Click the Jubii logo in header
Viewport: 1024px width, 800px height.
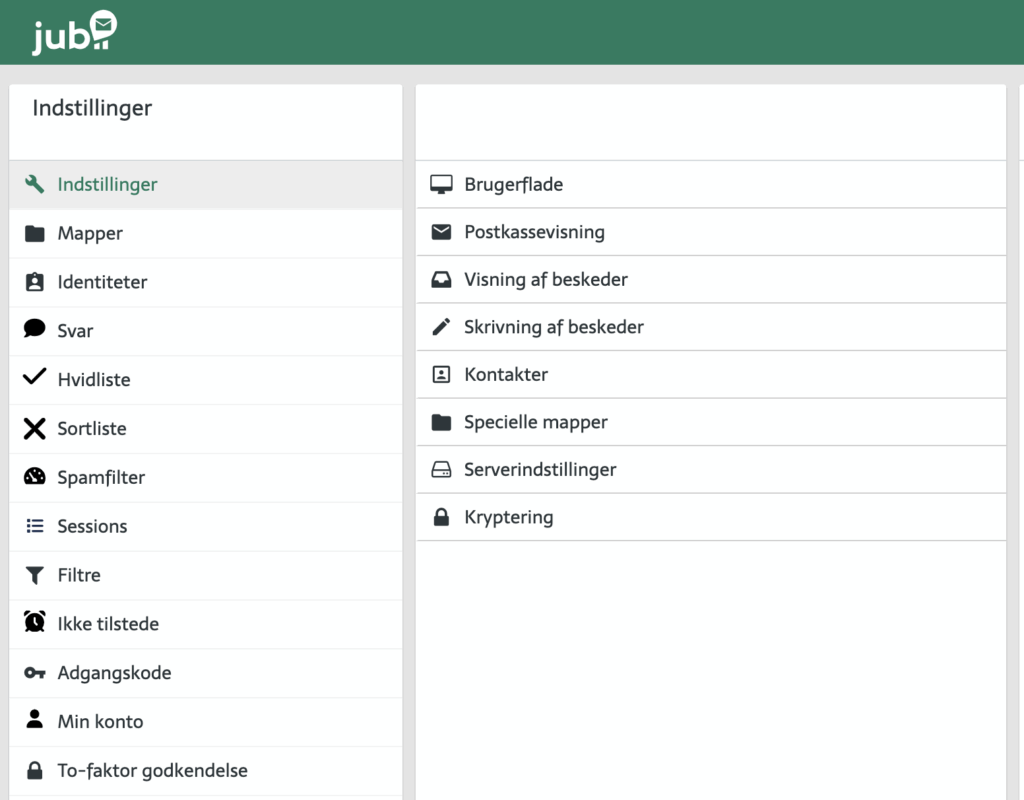pos(74,33)
